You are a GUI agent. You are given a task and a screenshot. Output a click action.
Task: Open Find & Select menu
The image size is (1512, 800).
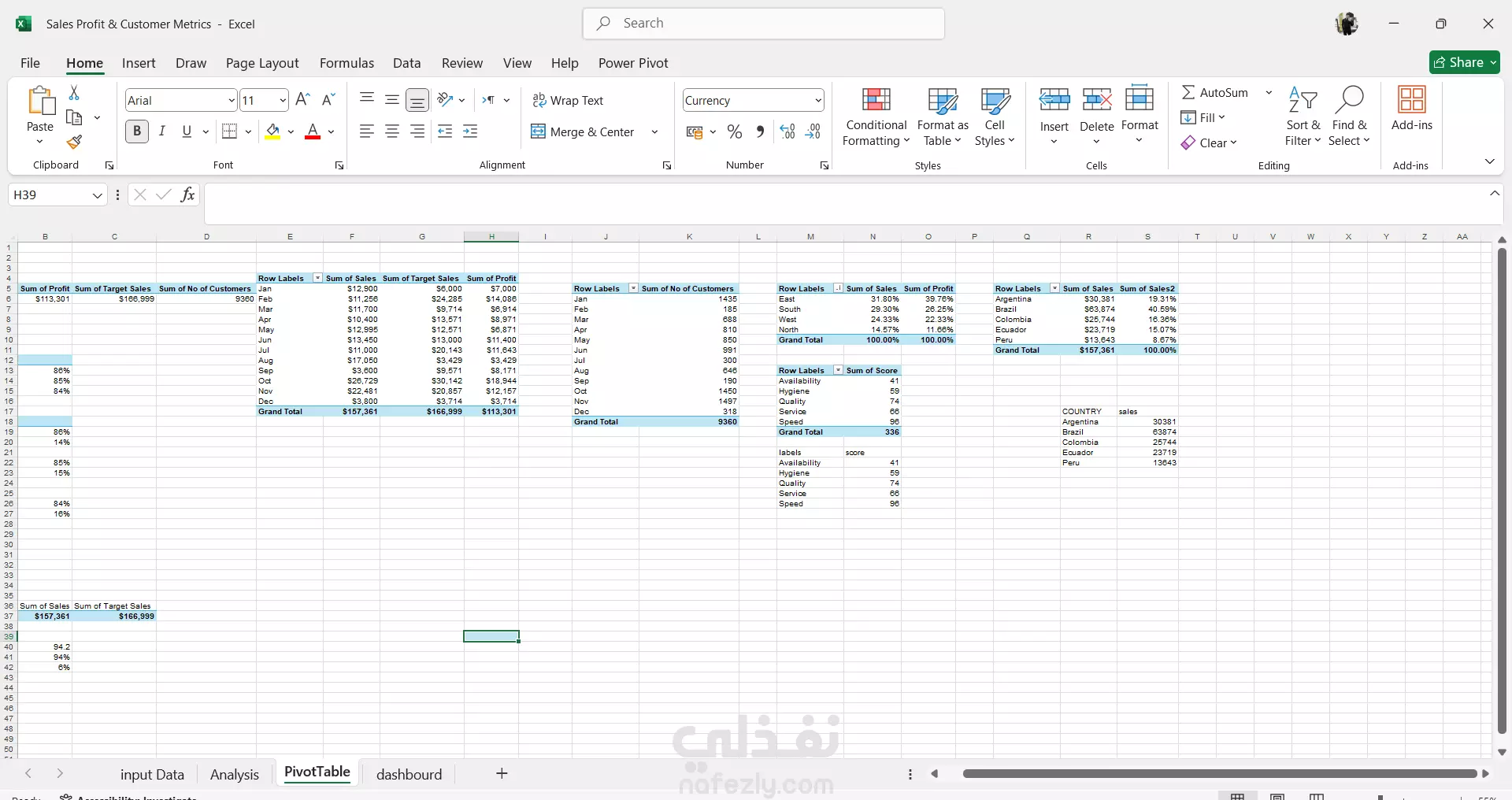1349,117
